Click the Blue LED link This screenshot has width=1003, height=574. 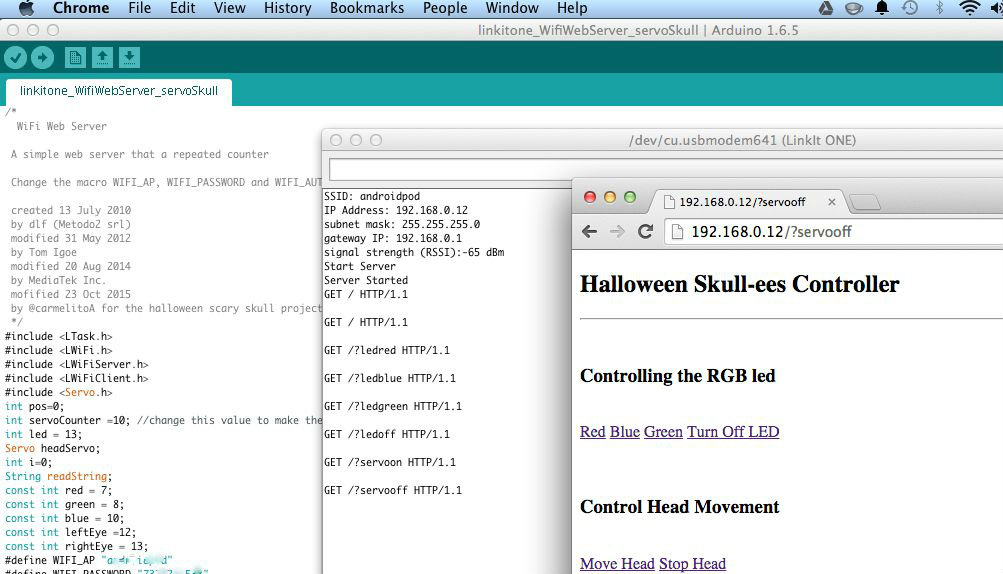(624, 432)
